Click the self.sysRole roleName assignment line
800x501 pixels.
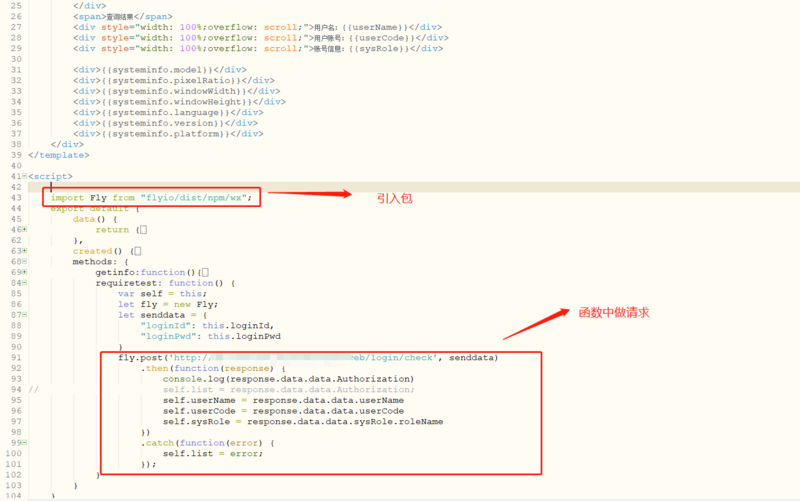(303, 422)
